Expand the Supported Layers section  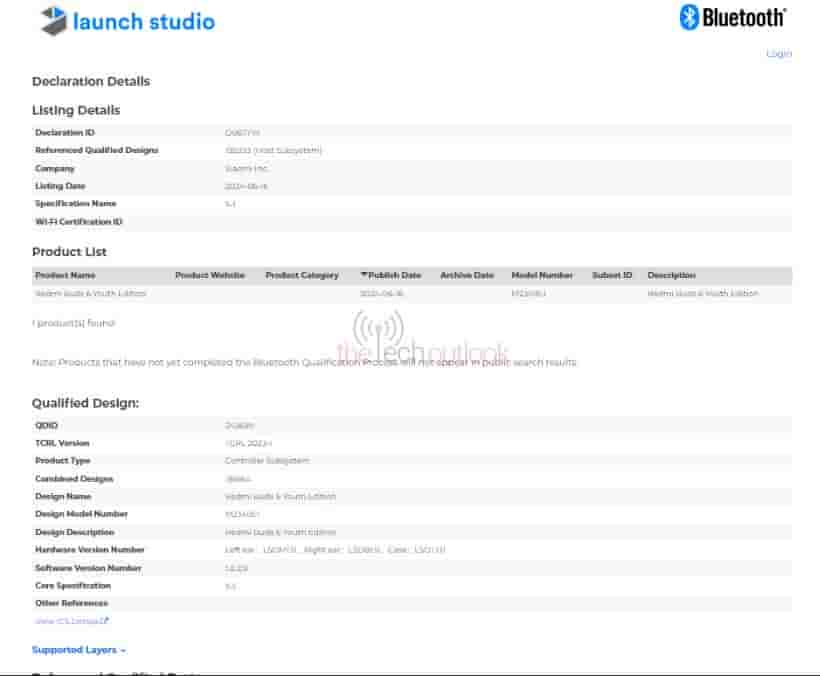pyautogui.click(x=78, y=650)
